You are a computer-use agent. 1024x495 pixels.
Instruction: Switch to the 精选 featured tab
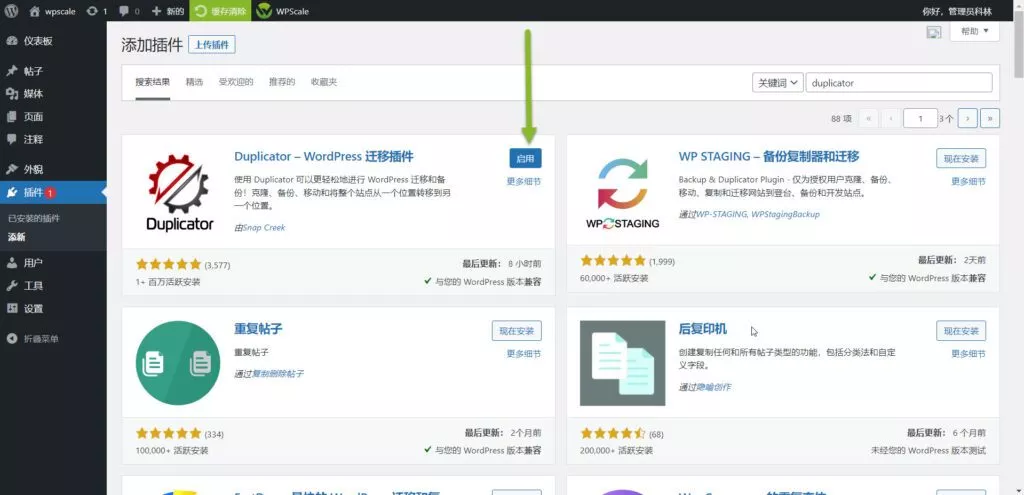[194, 82]
